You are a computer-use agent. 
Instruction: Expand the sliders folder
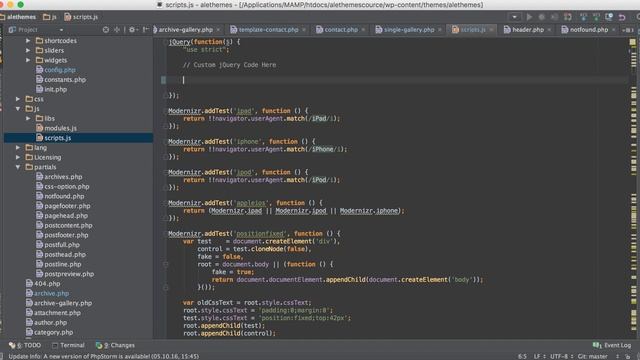coord(28,51)
